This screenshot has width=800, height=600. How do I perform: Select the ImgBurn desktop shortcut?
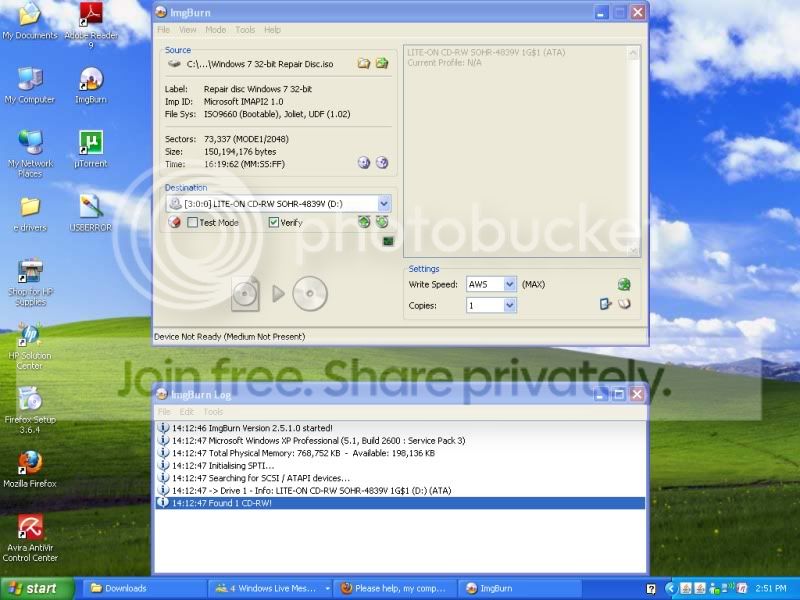pyautogui.click(x=91, y=86)
